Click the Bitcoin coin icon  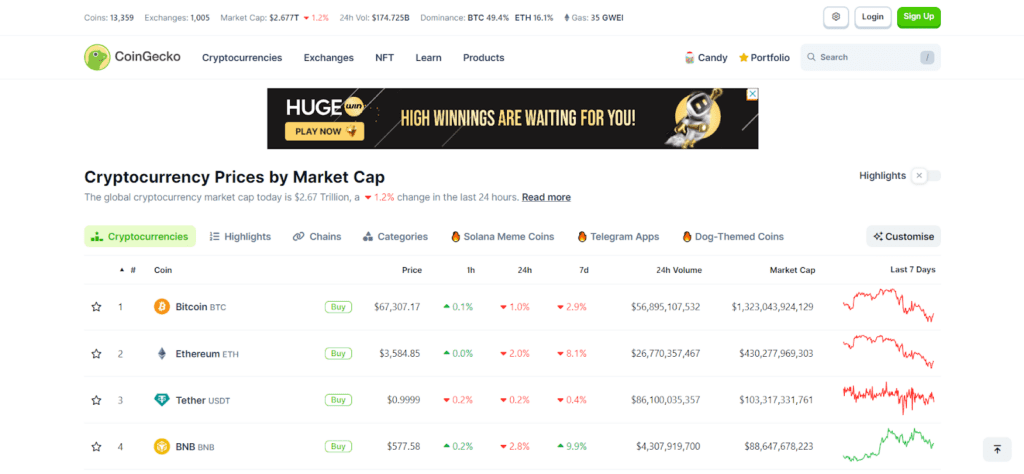tap(161, 306)
